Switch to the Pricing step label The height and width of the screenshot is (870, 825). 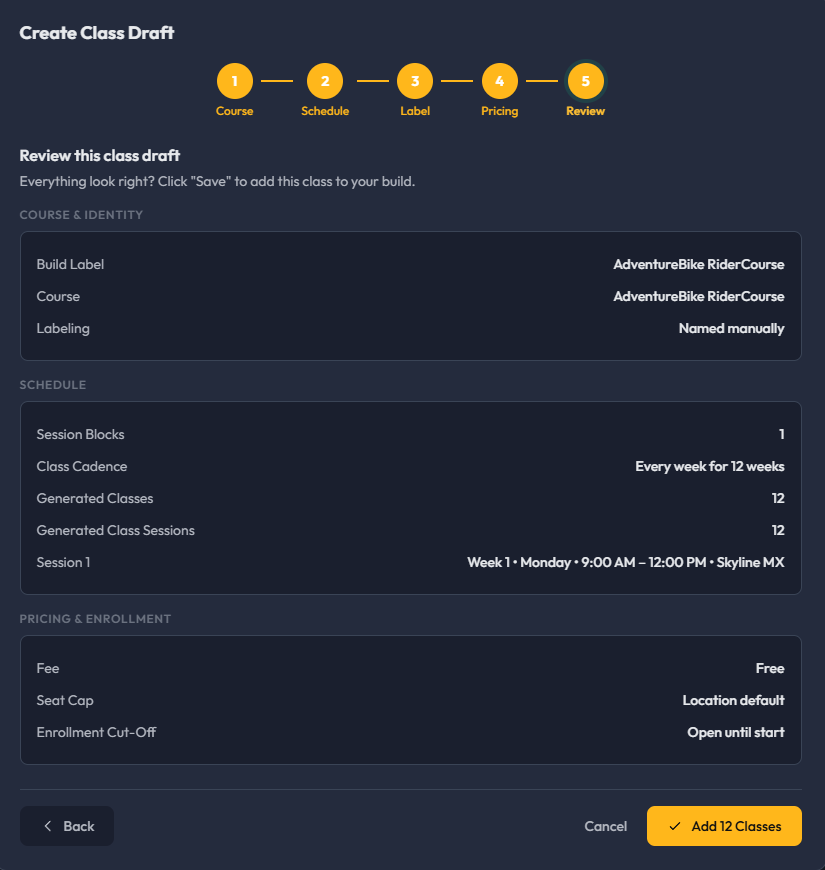click(500, 111)
